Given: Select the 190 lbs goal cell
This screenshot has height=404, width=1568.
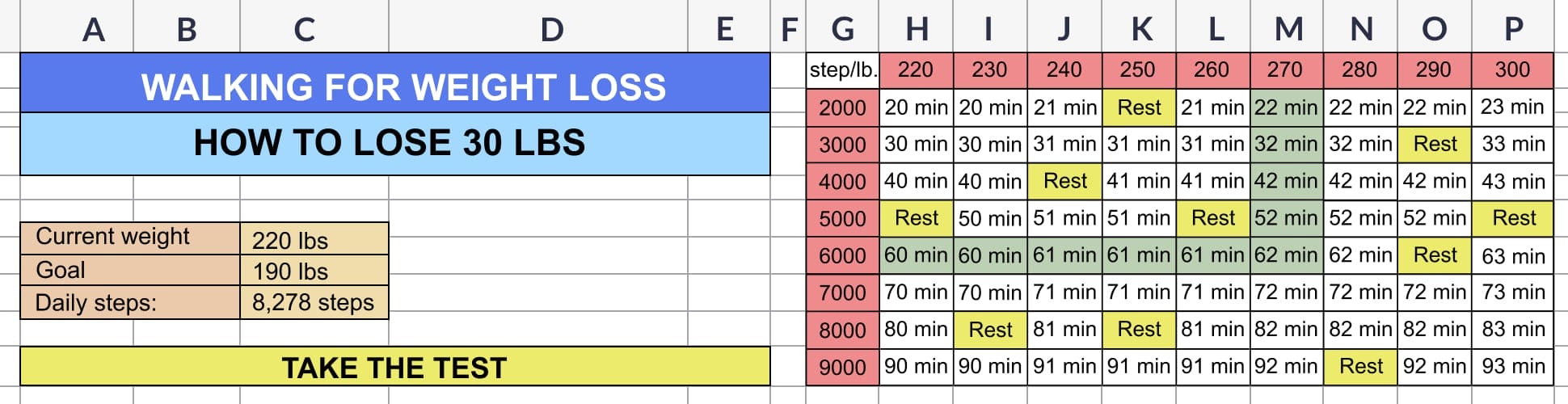Looking at the screenshot, I should (314, 271).
